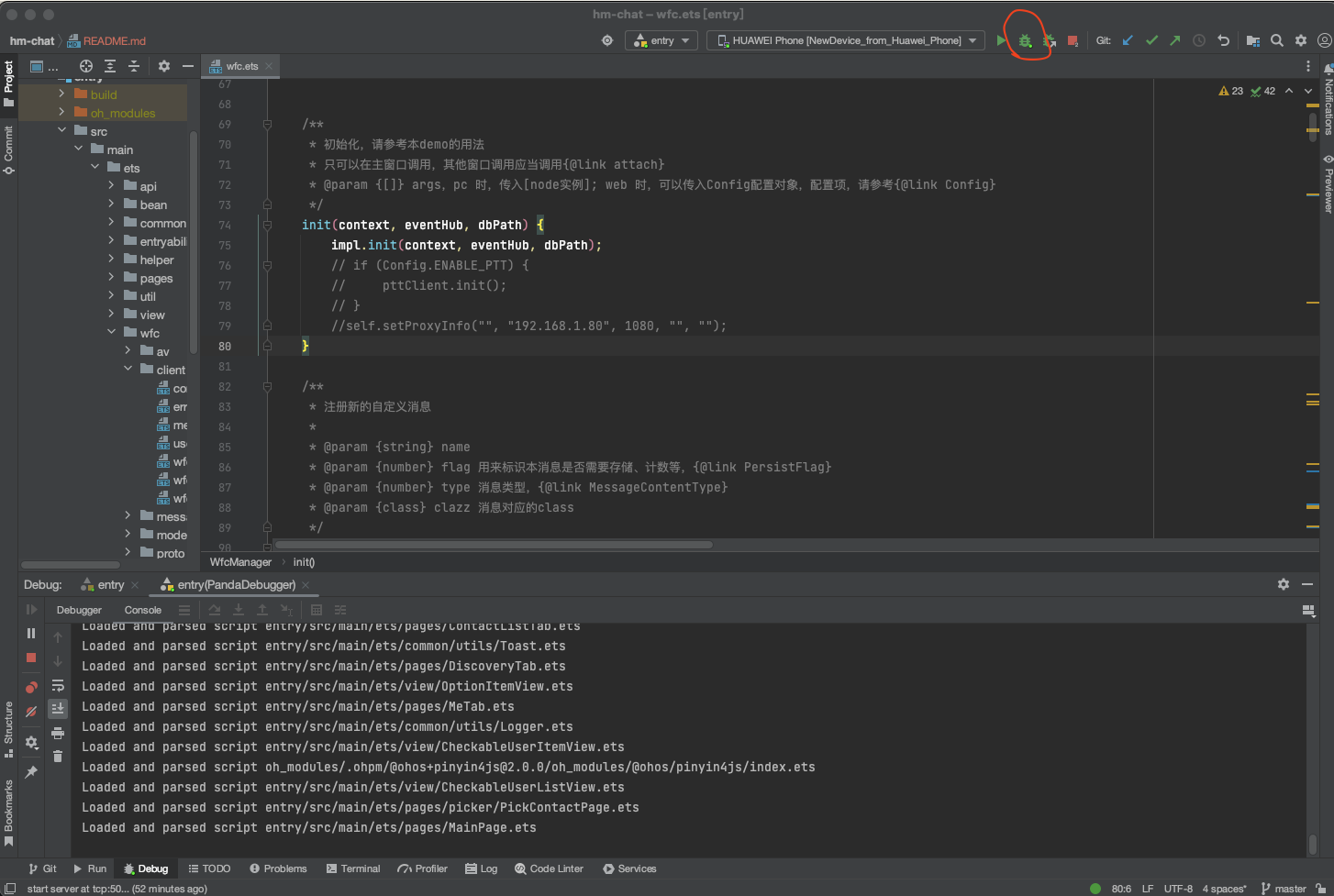The height and width of the screenshot is (896, 1334).
Task: Click Expand All in Project panel
Action: point(110,66)
